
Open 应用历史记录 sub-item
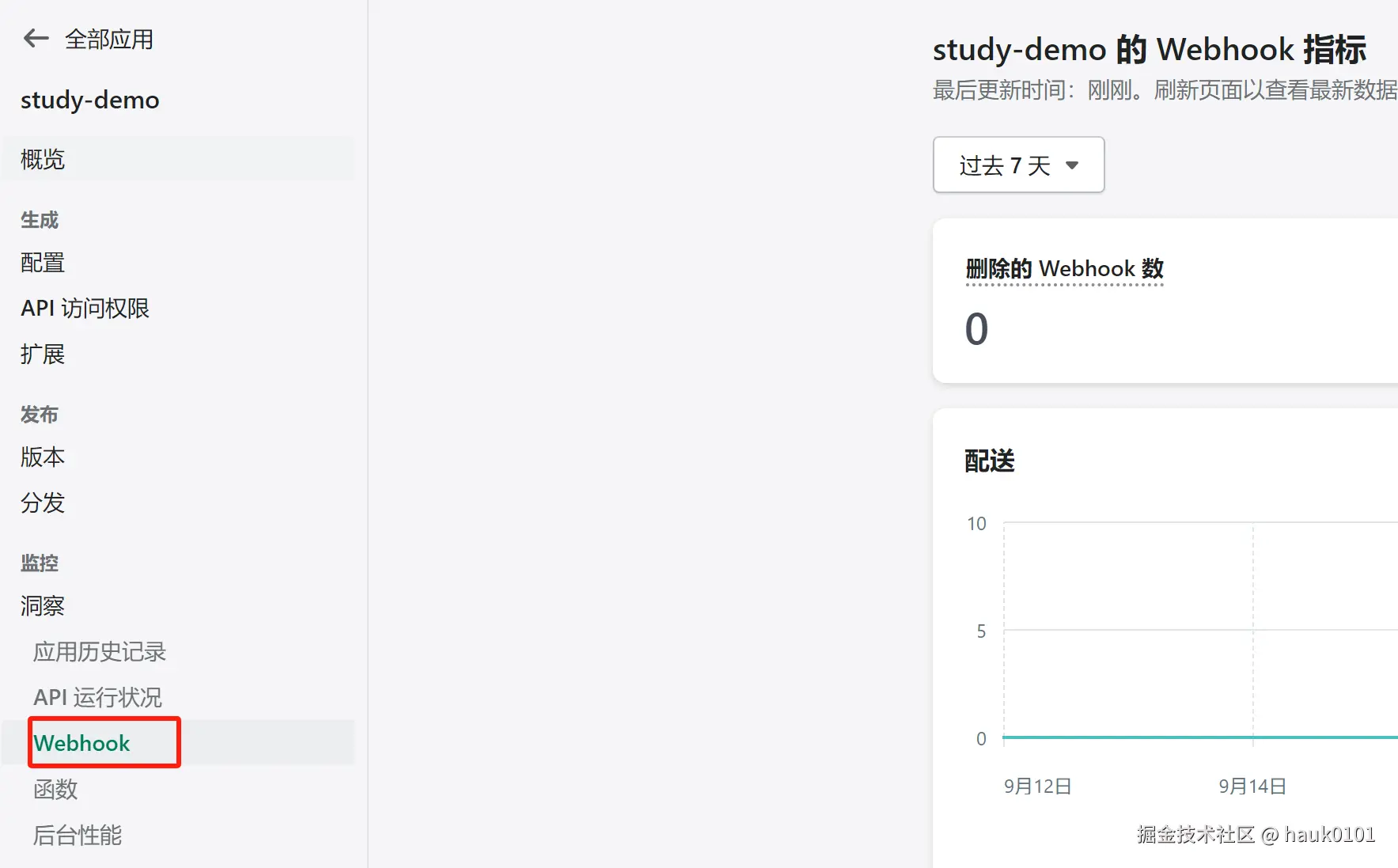(x=100, y=651)
